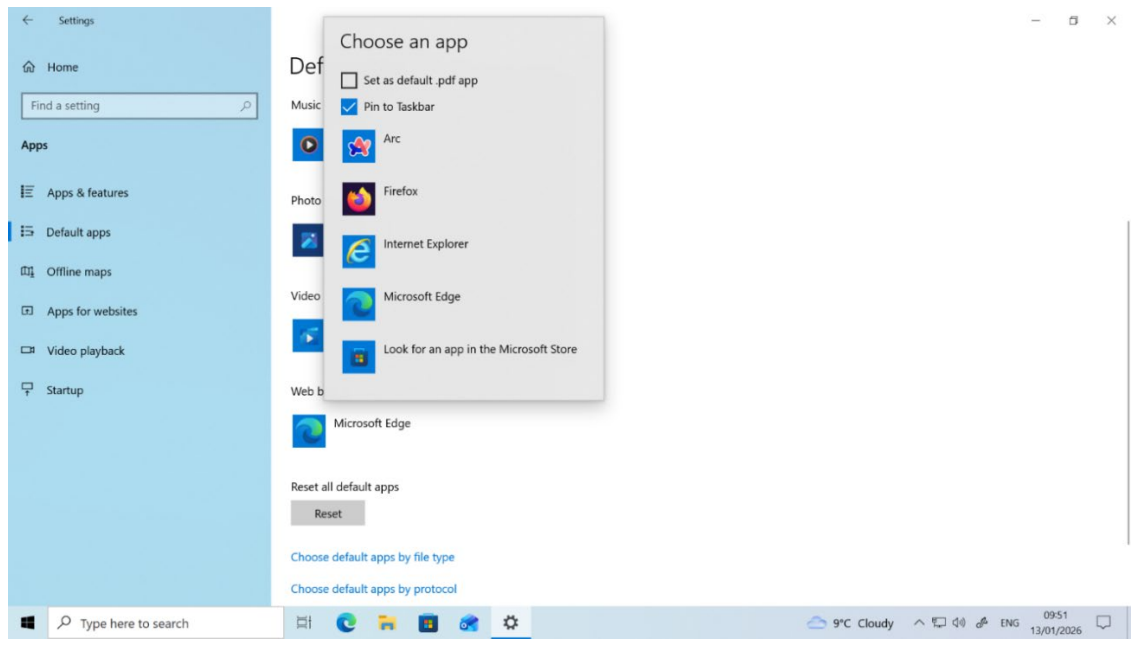The height and width of the screenshot is (649, 1138).
Task: Click the Firefox app name text
Action: (400, 192)
